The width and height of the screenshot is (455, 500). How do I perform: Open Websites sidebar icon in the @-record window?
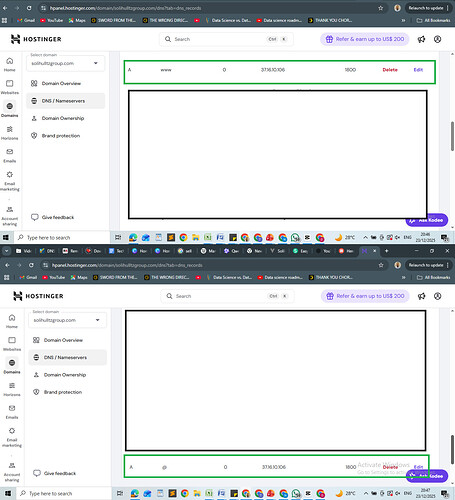click(12, 340)
